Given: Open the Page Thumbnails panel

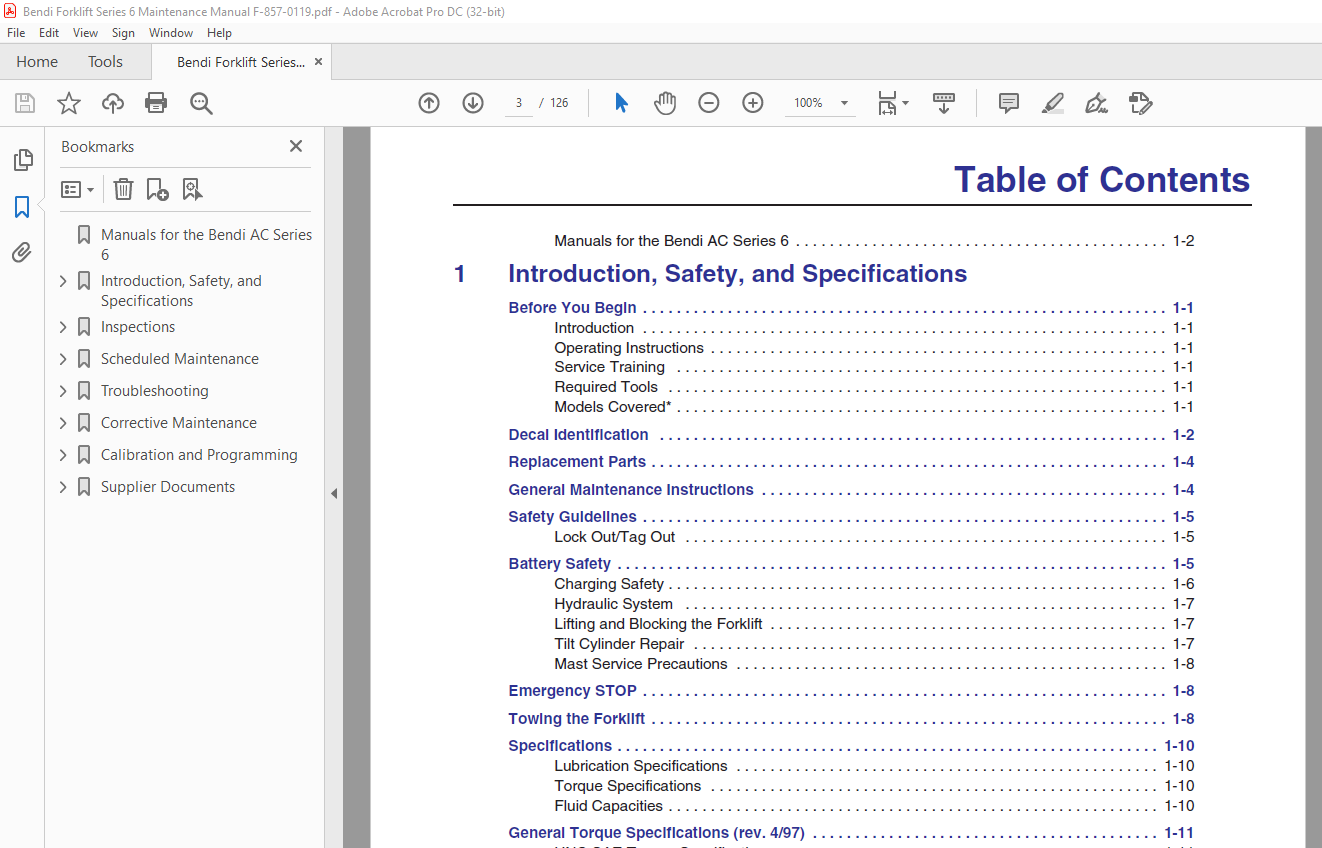Looking at the screenshot, I should (22, 160).
